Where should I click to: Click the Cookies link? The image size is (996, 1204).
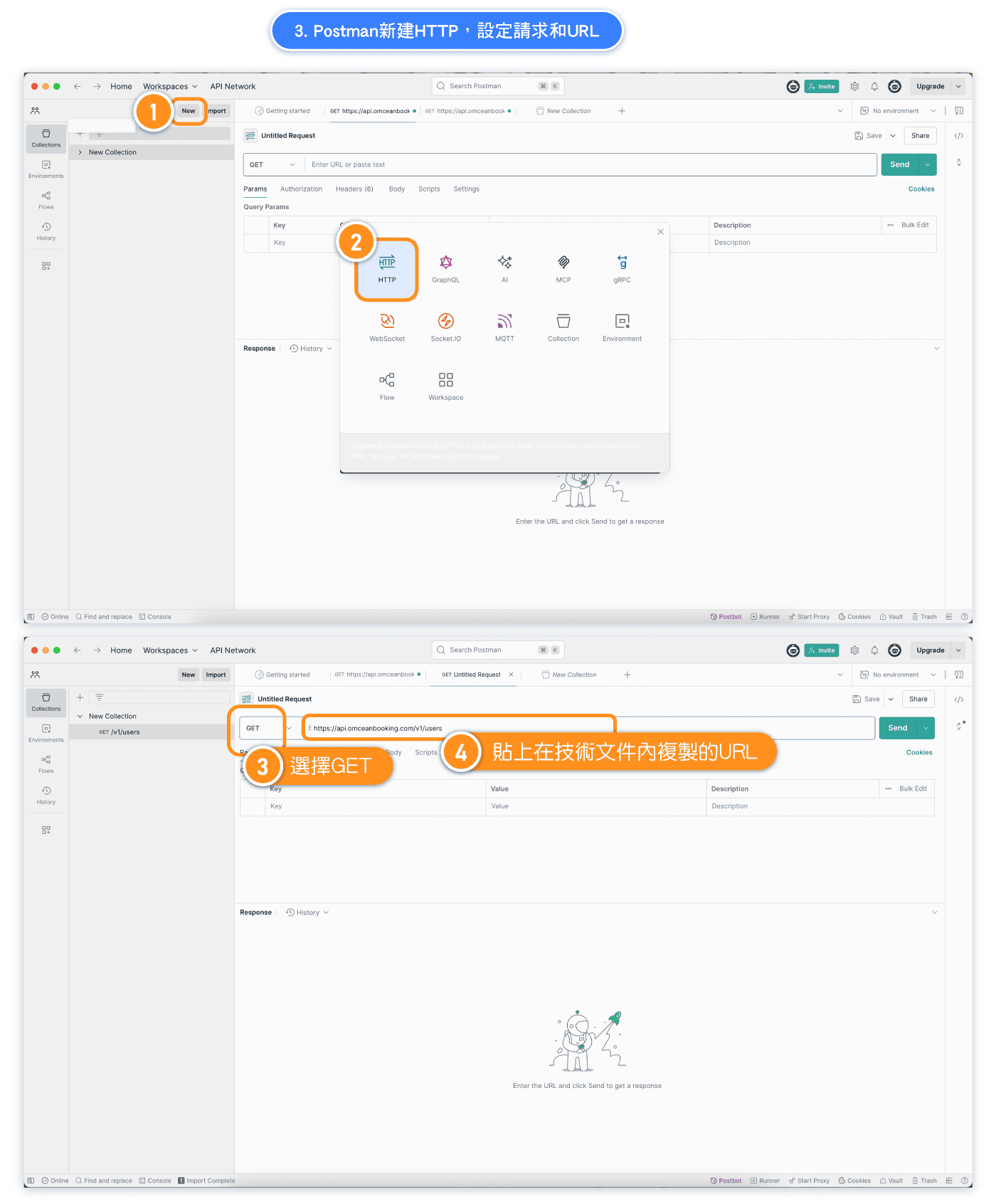tap(921, 189)
